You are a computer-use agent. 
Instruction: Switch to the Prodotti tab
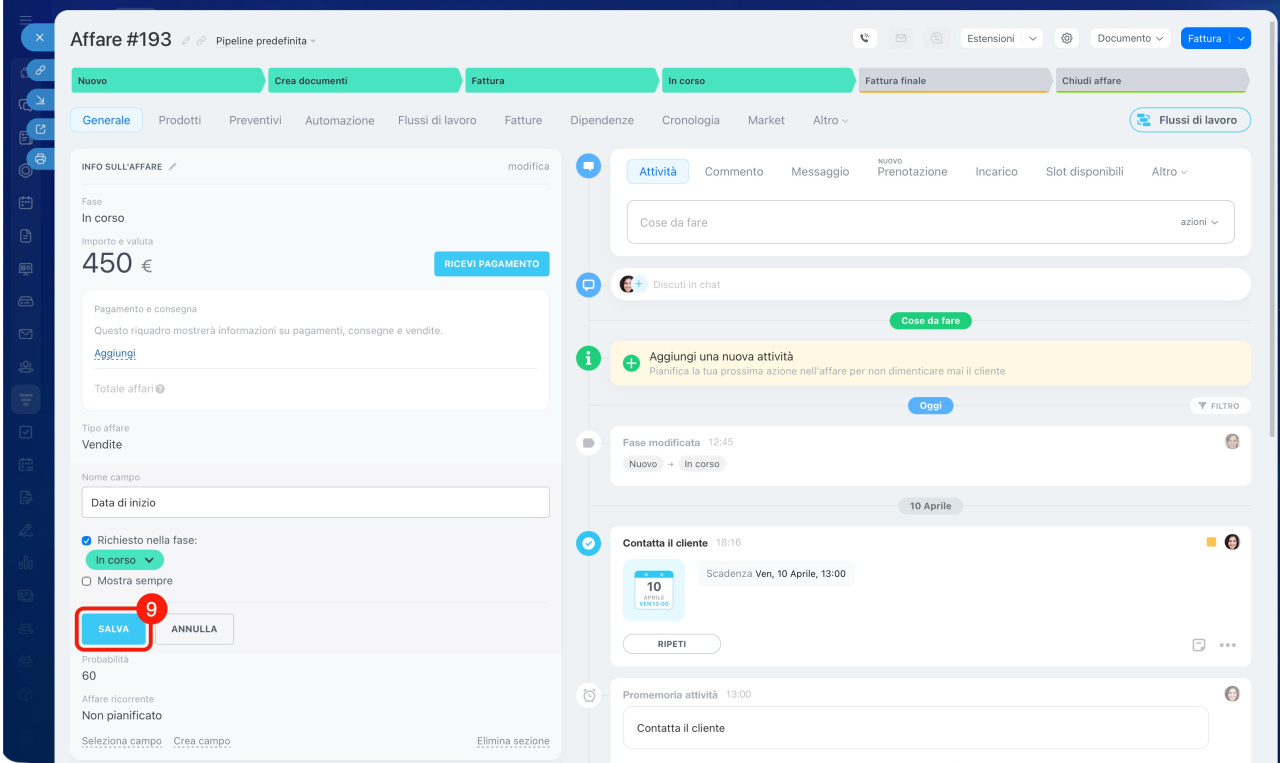tap(180, 120)
